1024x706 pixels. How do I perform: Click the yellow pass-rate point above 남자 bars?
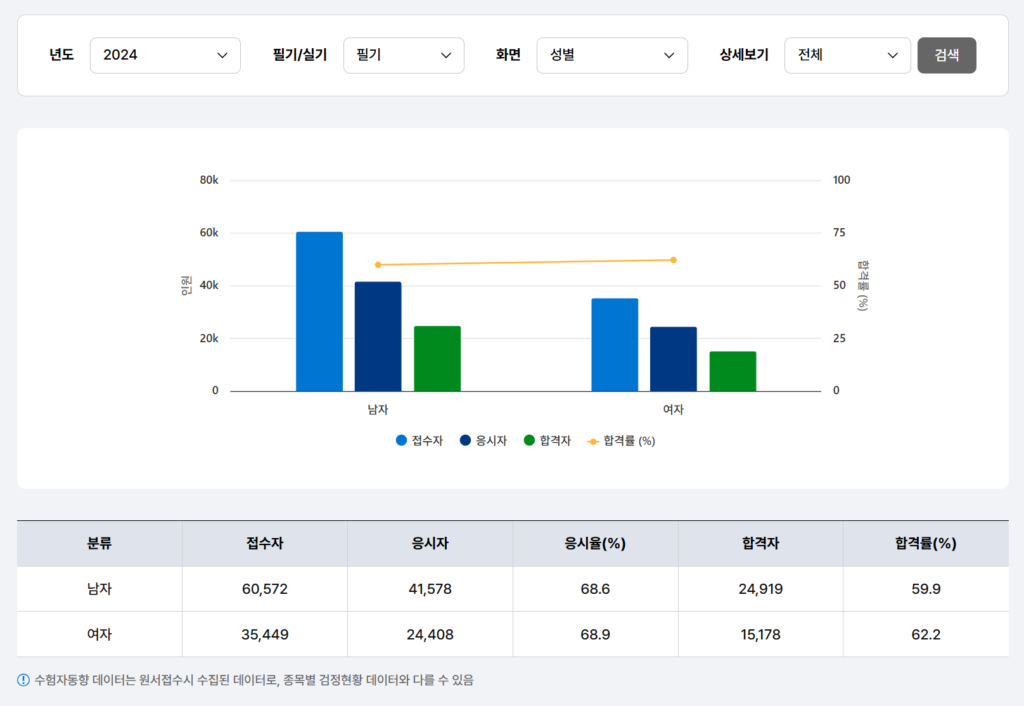[x=378, y=265]
